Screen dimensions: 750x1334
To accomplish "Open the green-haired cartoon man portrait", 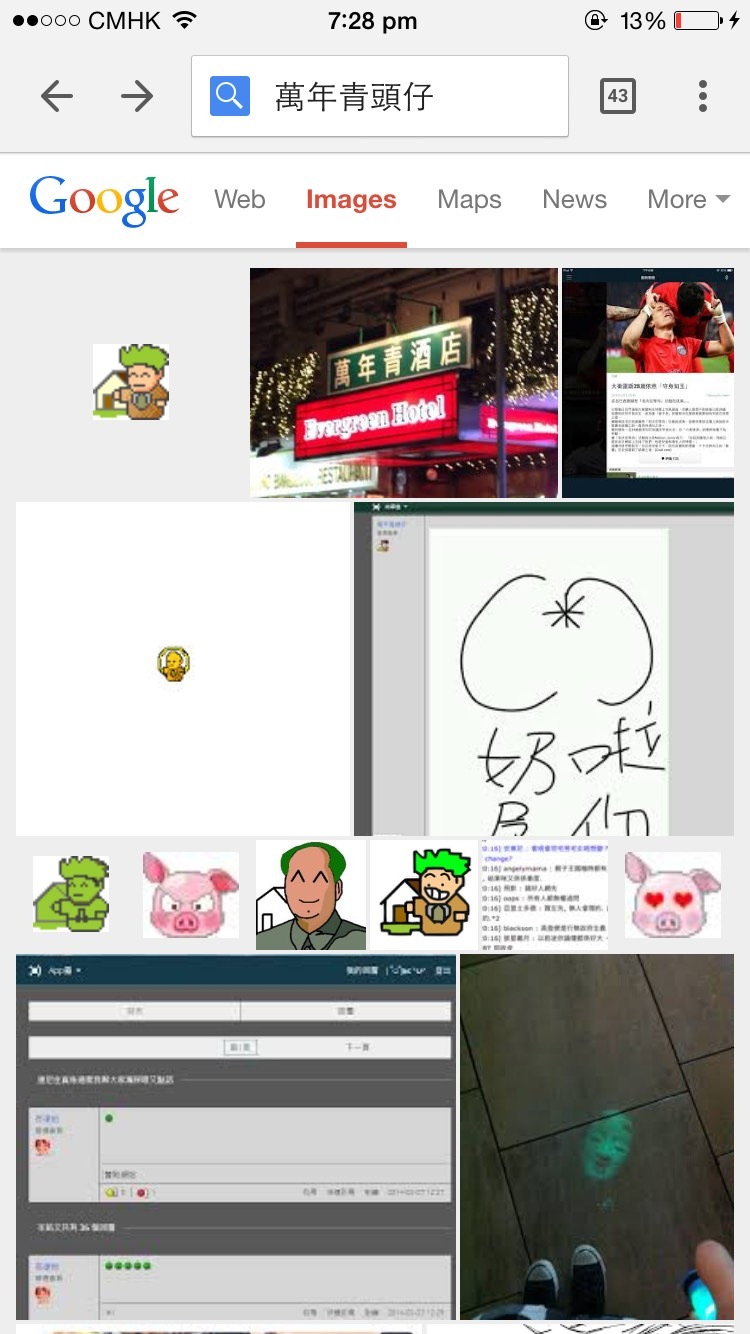I will 311,895.
